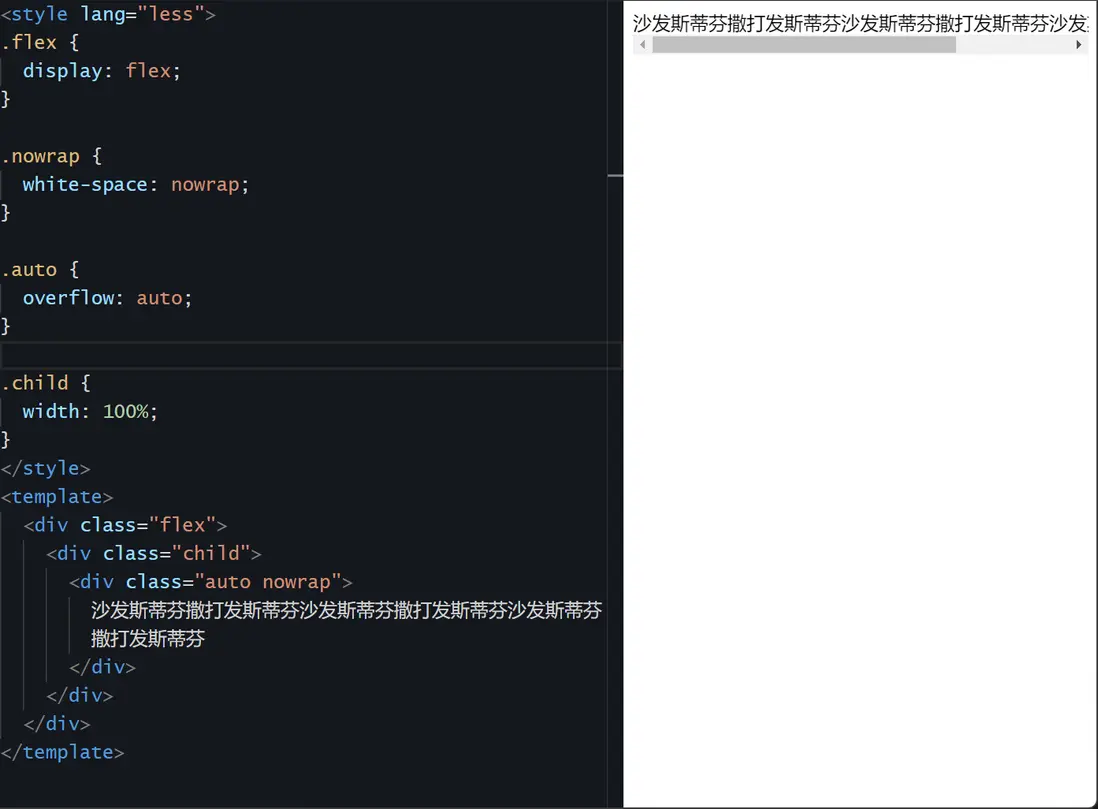1098x809 pixels.
Task: Click the left arrow of the preview scrollbar
Action: coord(642,45)
